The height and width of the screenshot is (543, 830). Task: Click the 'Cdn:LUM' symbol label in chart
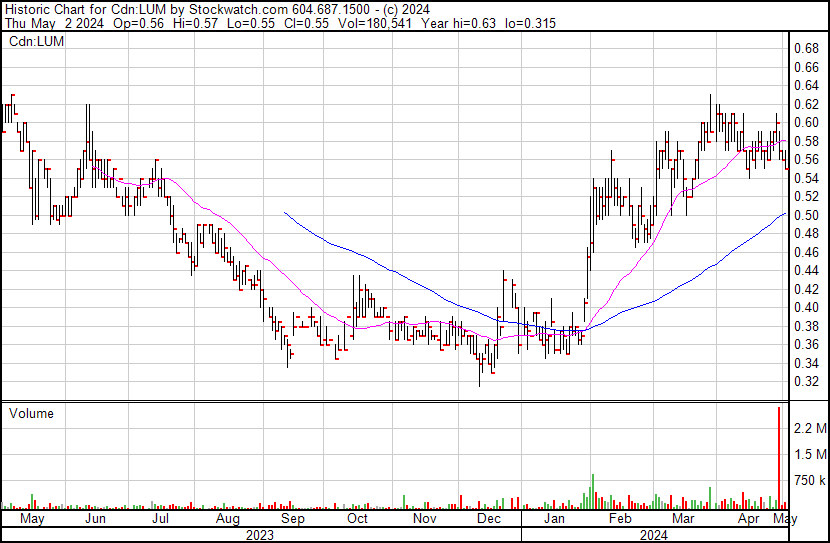coord(37,41)
